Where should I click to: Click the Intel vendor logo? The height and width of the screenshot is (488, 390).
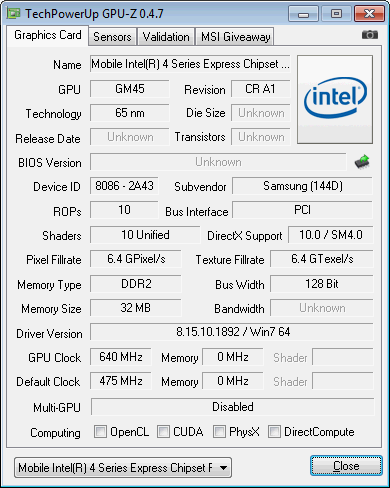335,100
